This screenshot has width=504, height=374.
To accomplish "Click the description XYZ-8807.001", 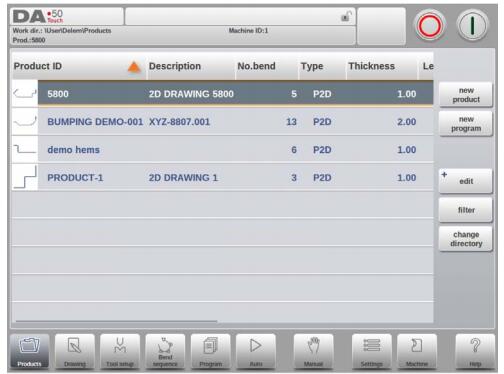I will point(179,122).
